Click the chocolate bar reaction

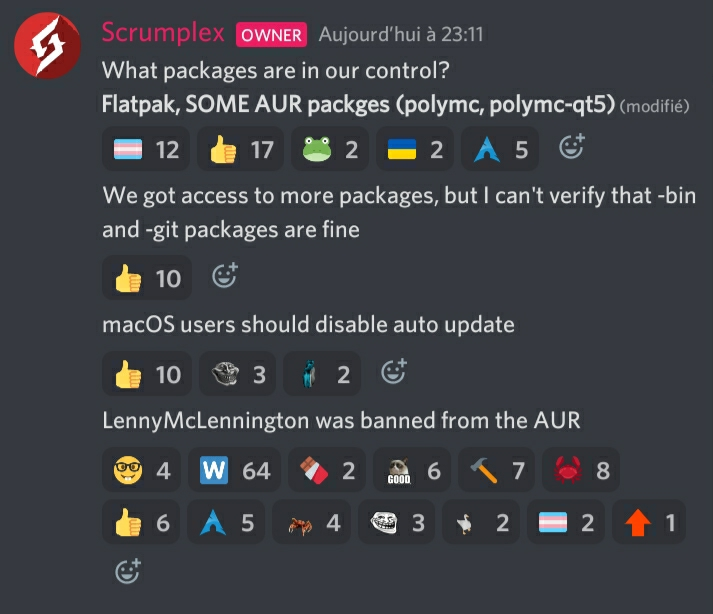(x=327, y=470)
